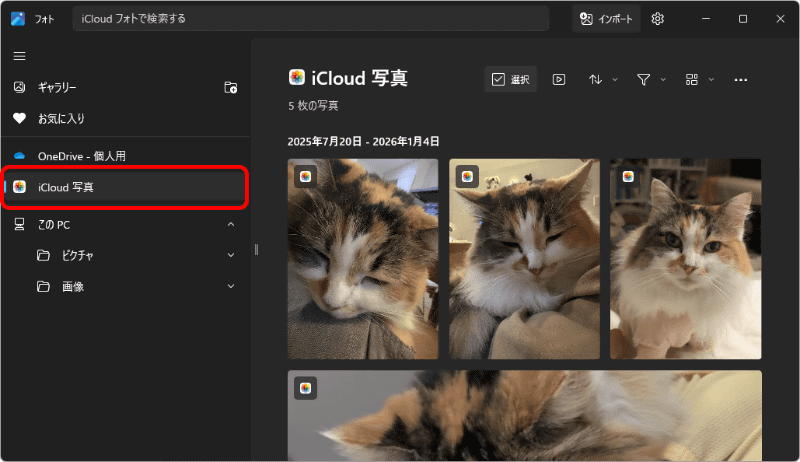The height and width of the screenshot is (462, 800).
Task: Click the iCloud badge on second photo
Action: [x=467, y=176]
